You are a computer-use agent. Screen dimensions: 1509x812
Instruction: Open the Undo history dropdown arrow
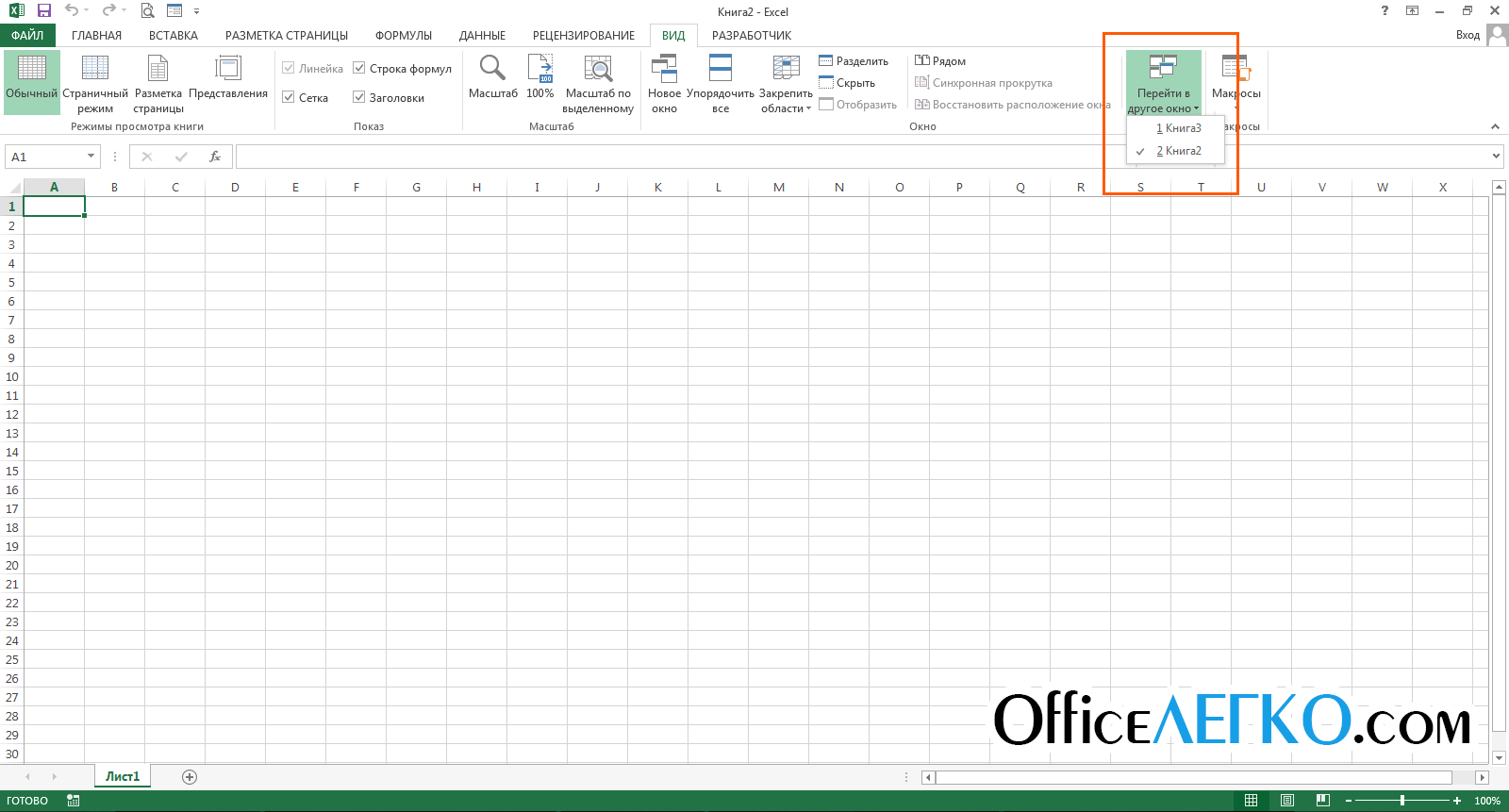pyautogui.click(x=87, y=10)
